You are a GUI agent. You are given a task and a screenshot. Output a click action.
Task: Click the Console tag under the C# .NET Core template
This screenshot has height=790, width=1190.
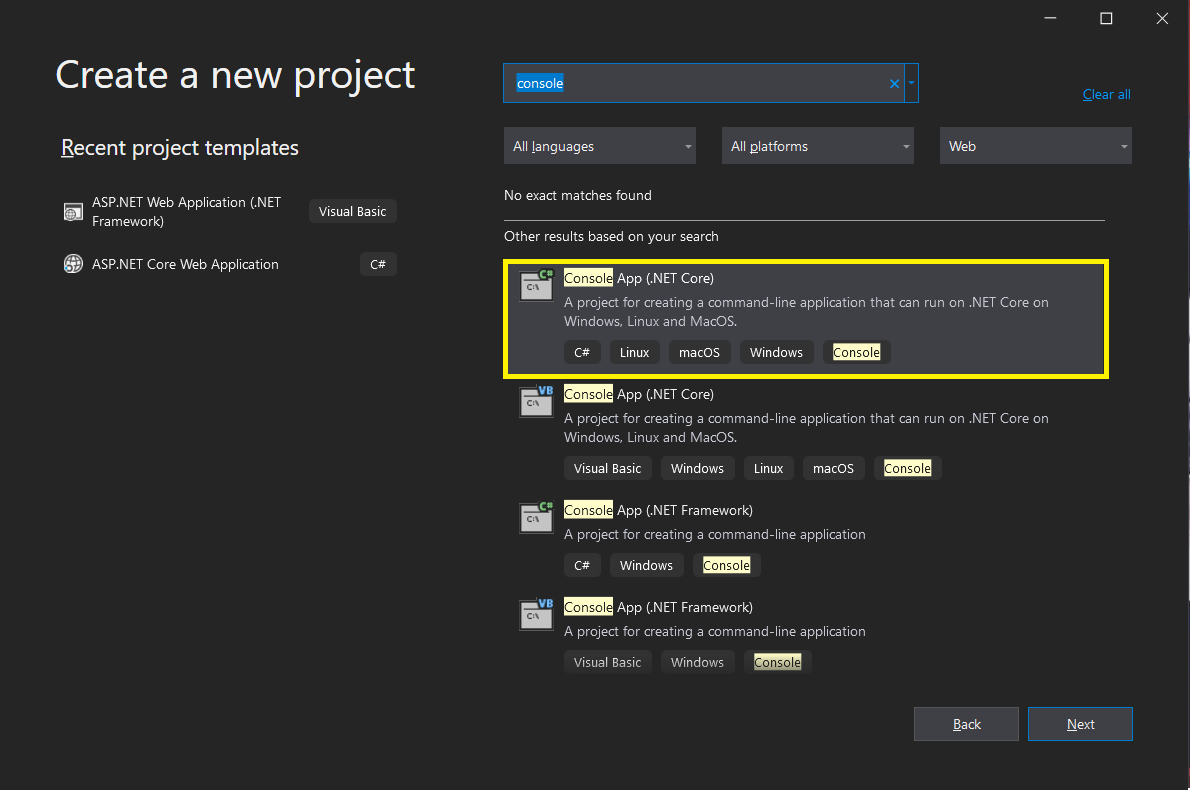coord(856,352)
